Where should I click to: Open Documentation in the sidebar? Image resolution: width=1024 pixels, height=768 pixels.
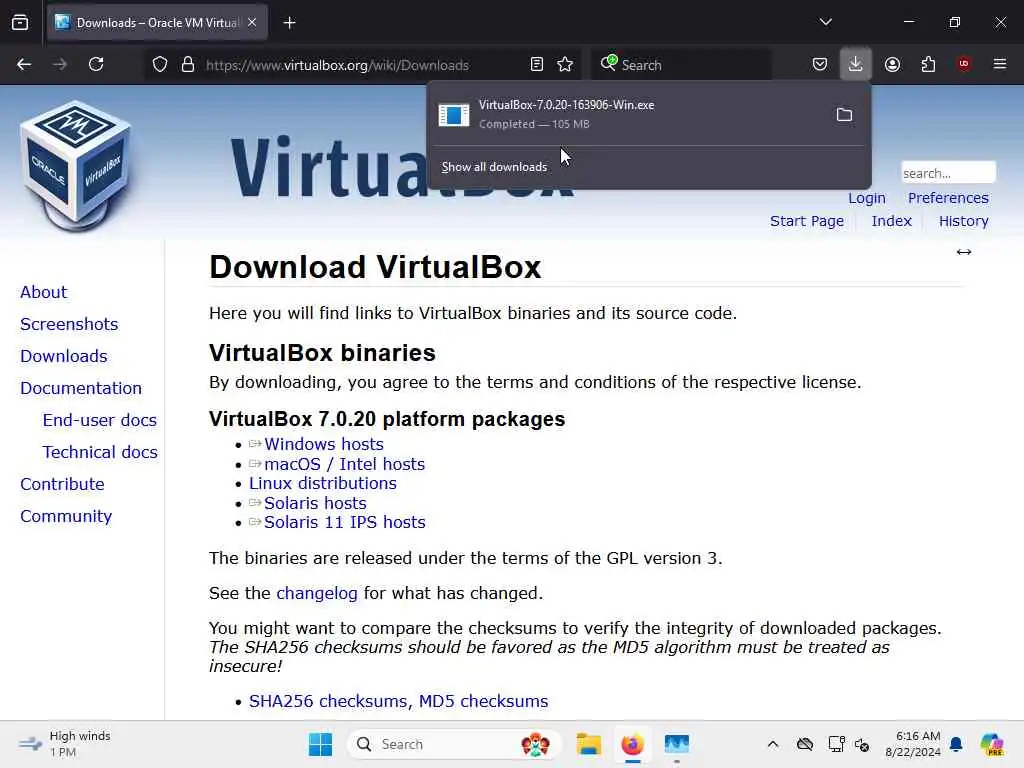[81, 388]
